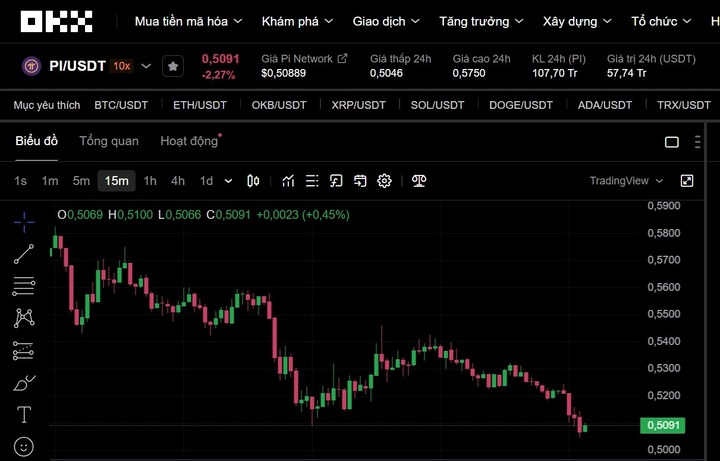Image resolution: width=720 pixels, height=461 pixels.
Task: Expand the Xây dựng menu
Action: pos(577,22)
